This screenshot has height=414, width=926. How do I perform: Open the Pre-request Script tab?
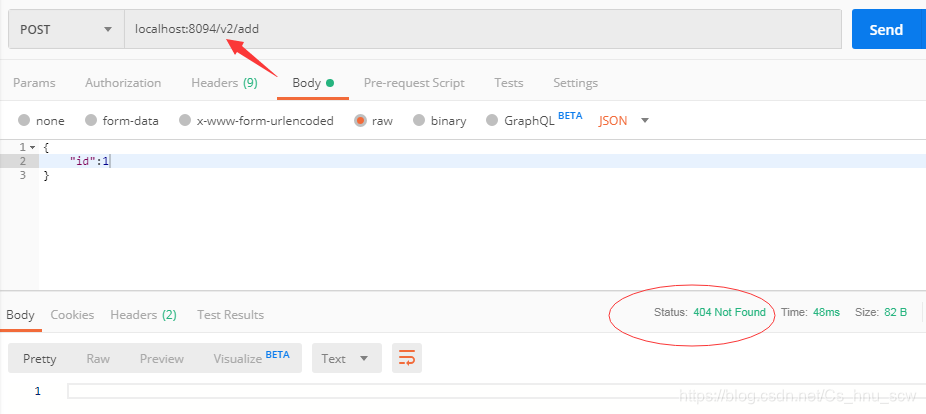click(x=414, y=83)
